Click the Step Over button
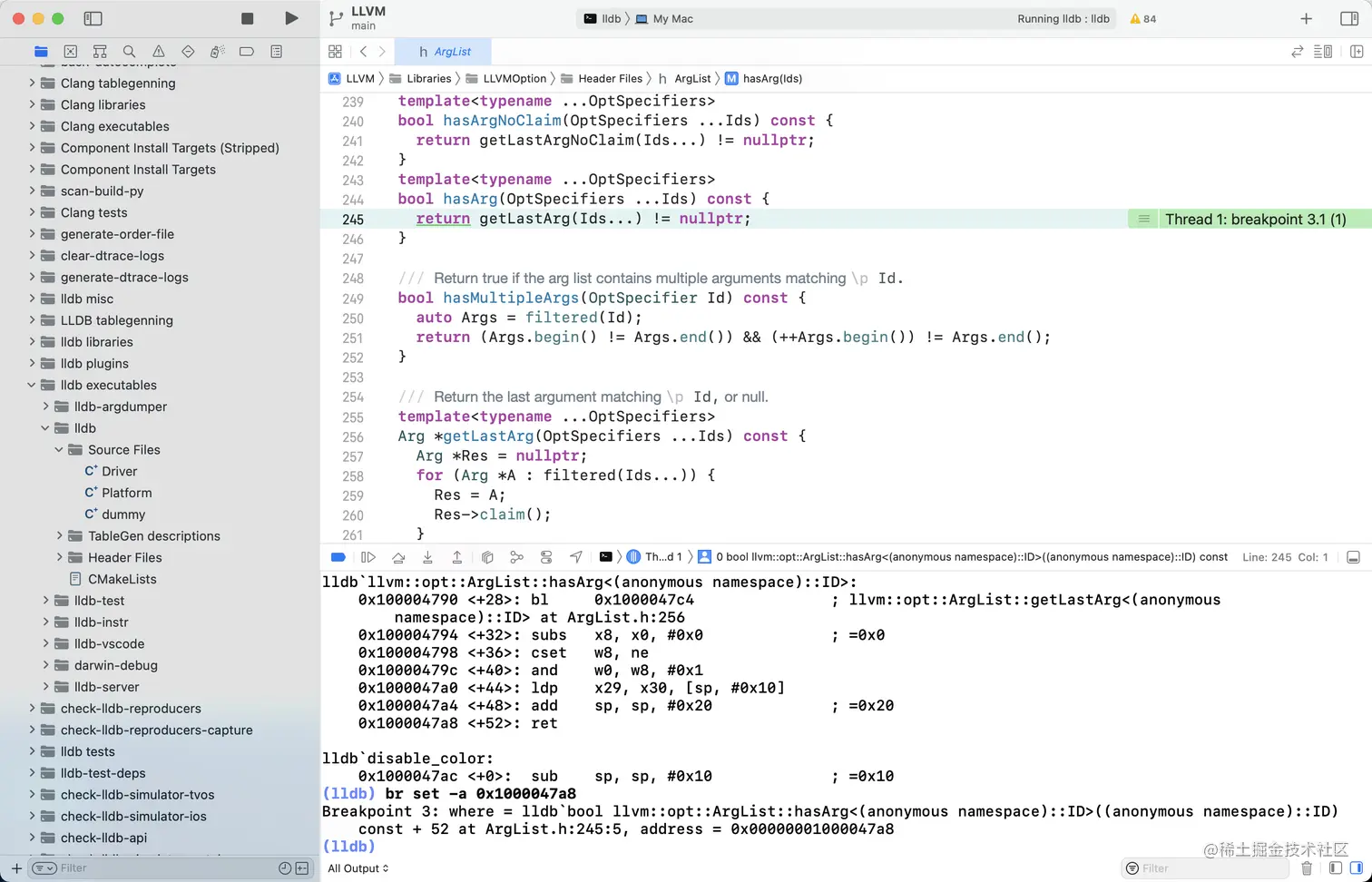 [398, 557]
